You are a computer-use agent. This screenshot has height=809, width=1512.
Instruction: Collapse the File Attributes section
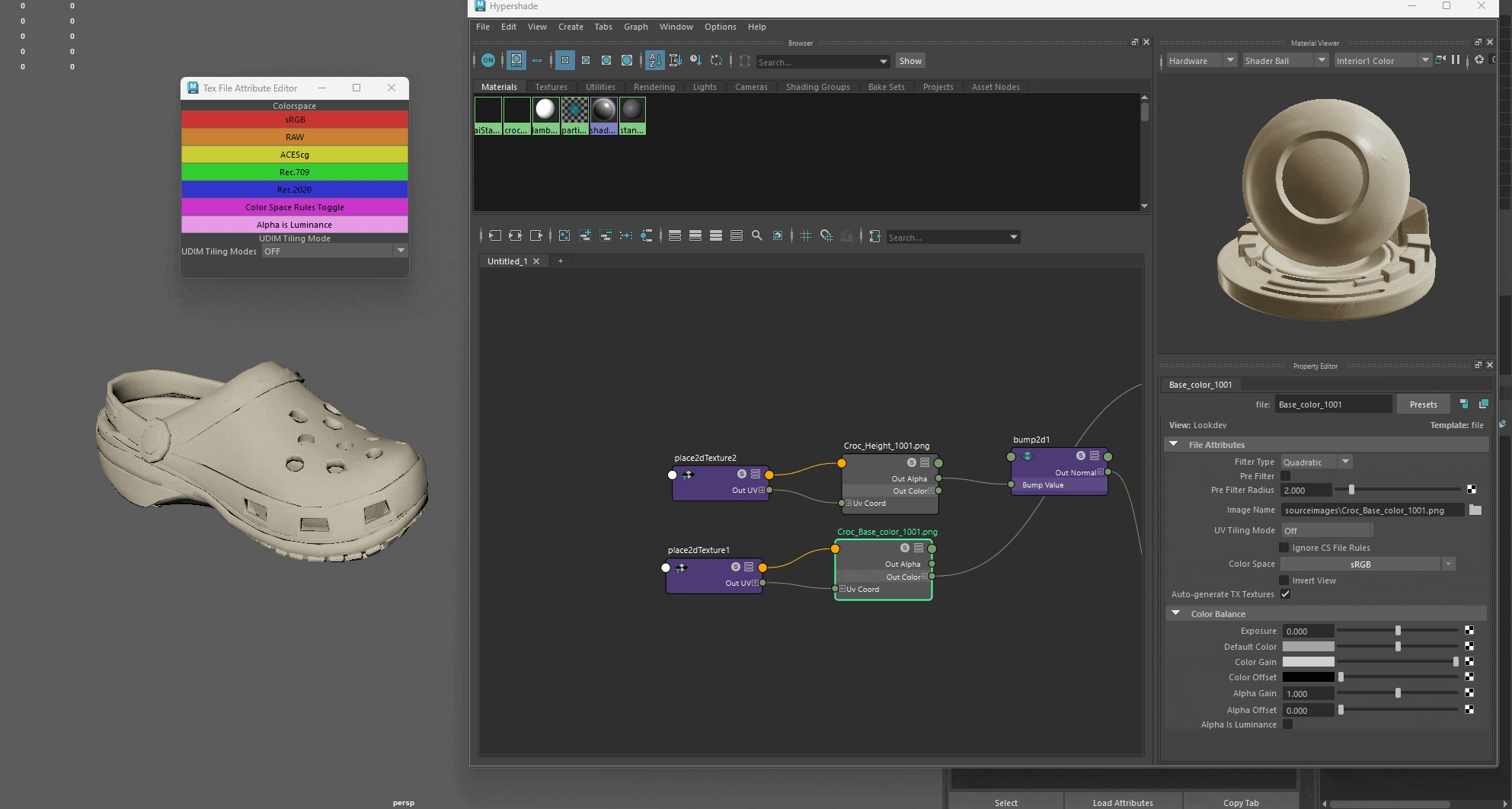(1174, 444)
